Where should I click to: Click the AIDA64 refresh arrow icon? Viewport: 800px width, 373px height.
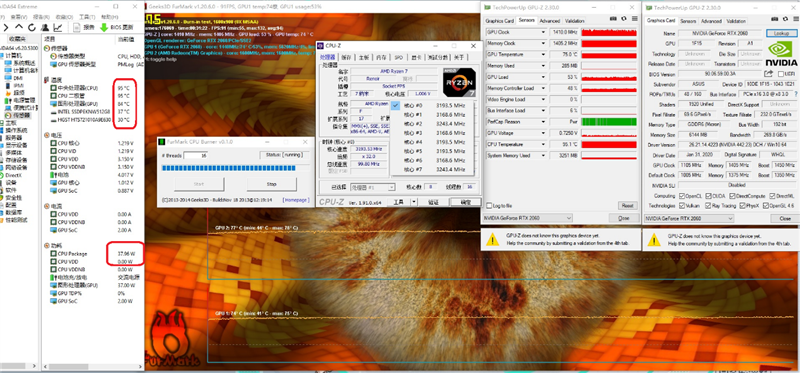point(32,27)
